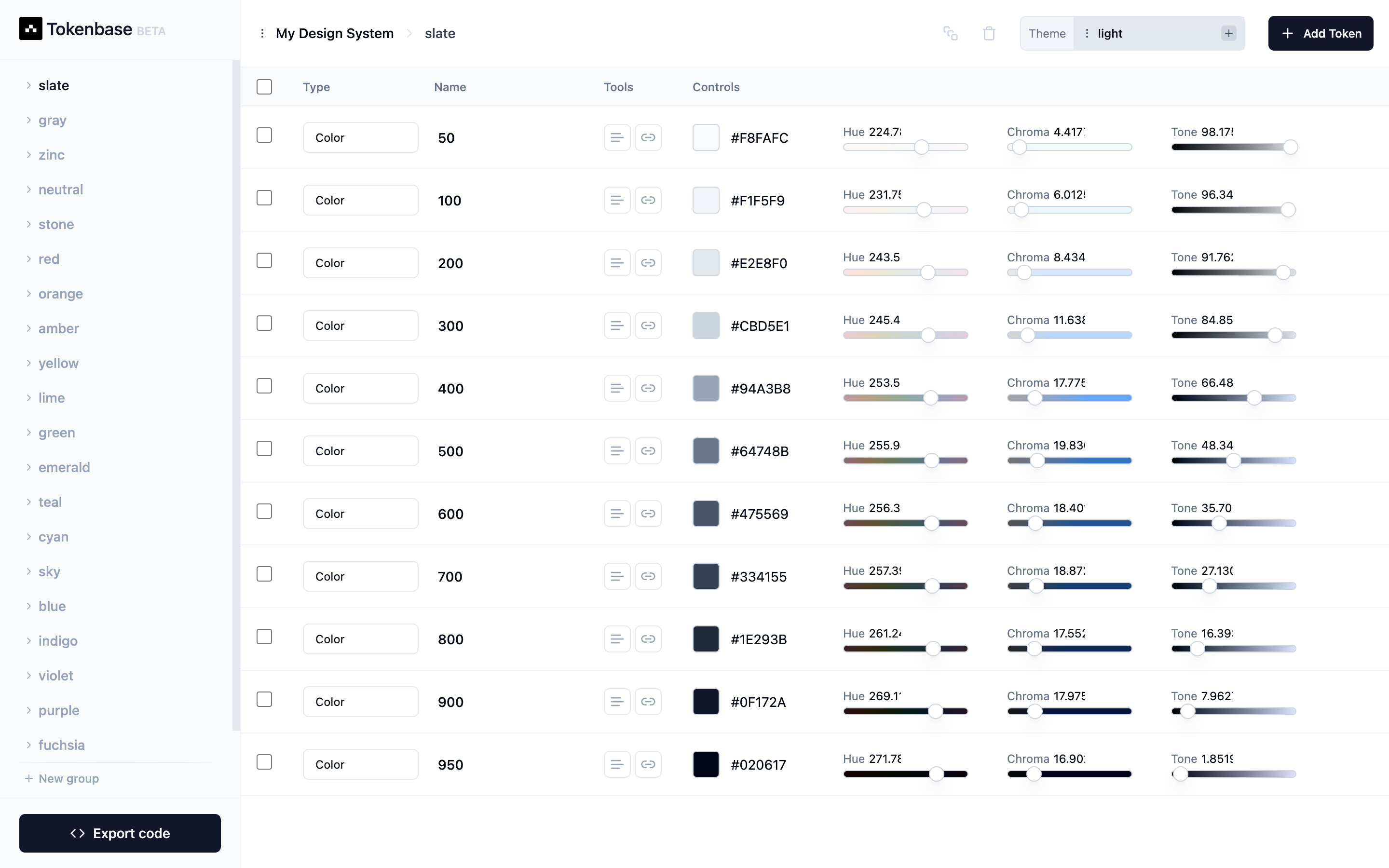
Task: Open description tool for token 200
Action: (x=617, y=262)
